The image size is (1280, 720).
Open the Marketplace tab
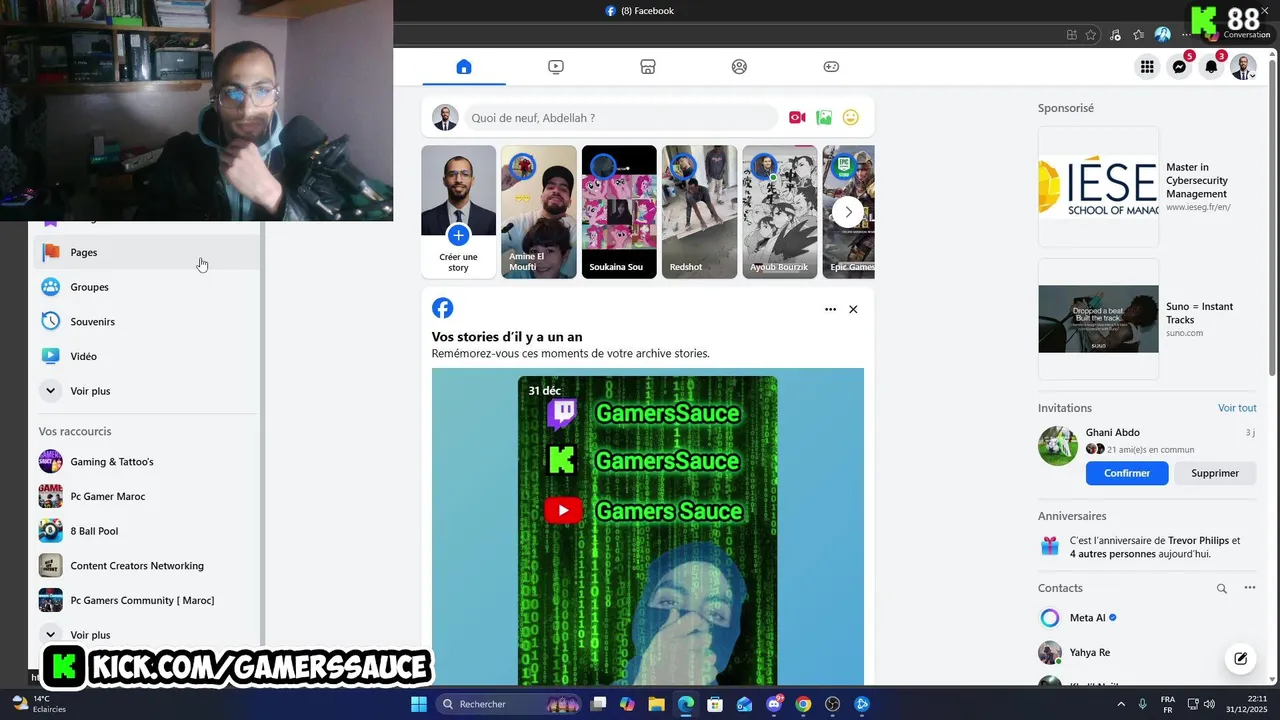point(648,67)
